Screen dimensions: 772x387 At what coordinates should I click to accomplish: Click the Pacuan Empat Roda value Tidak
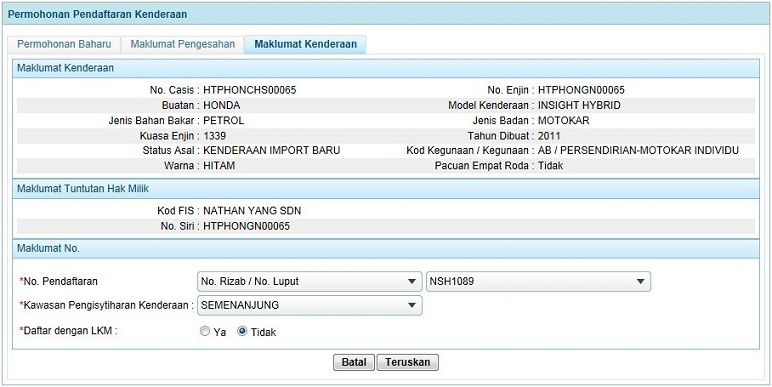click(x=550, y=166)
